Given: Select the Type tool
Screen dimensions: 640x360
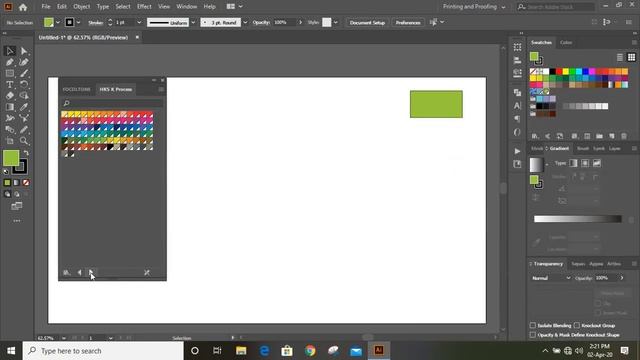Looking at the screenshot, I should pyautogui.click(x=10, y=84).
